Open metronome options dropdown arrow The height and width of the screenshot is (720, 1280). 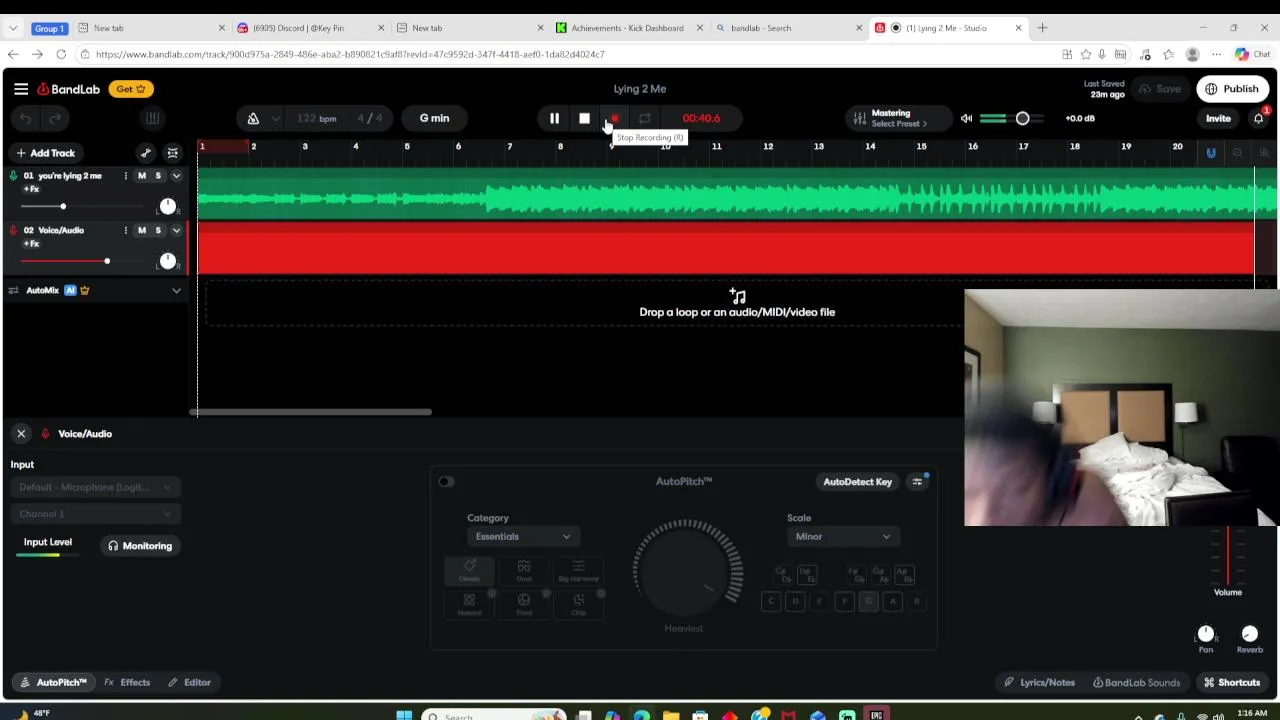(276, 119)
